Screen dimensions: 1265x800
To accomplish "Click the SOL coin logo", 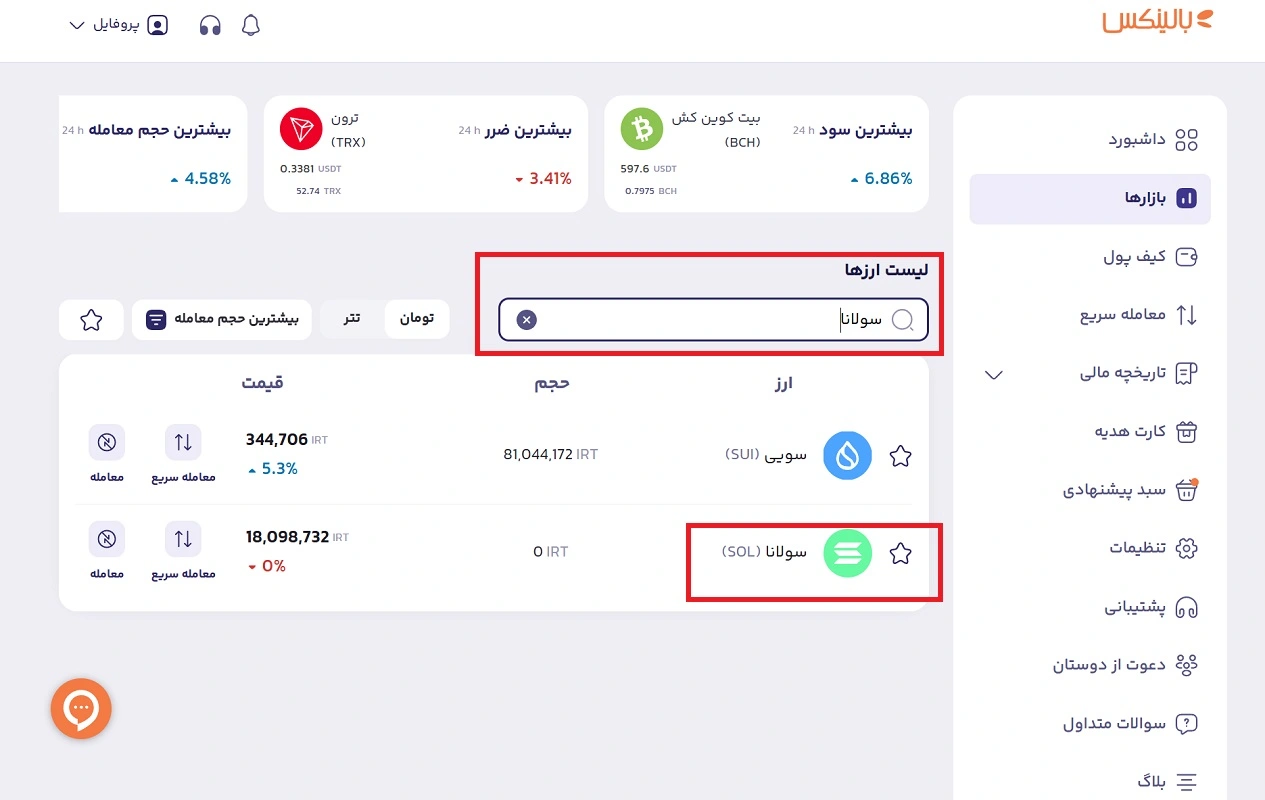I will click(848, 553).
